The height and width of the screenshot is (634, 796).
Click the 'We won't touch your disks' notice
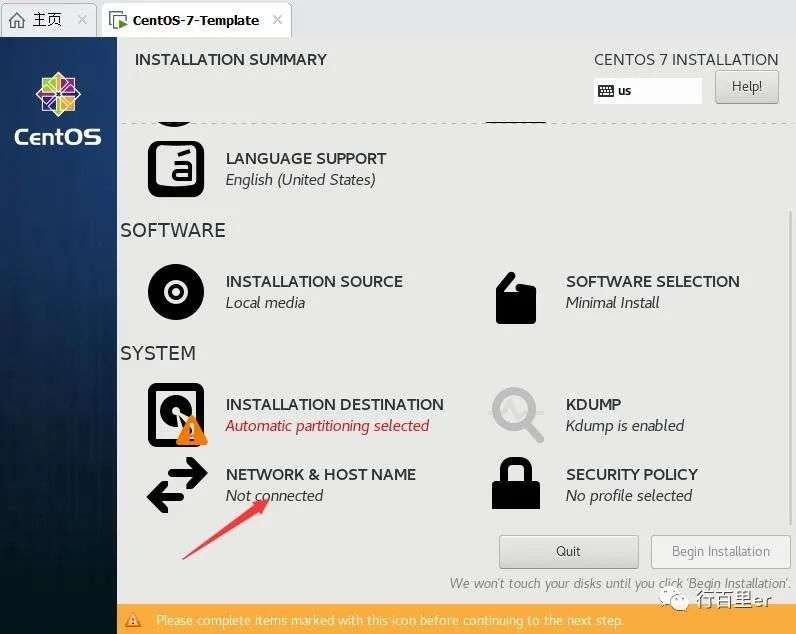tap(620, 583)
